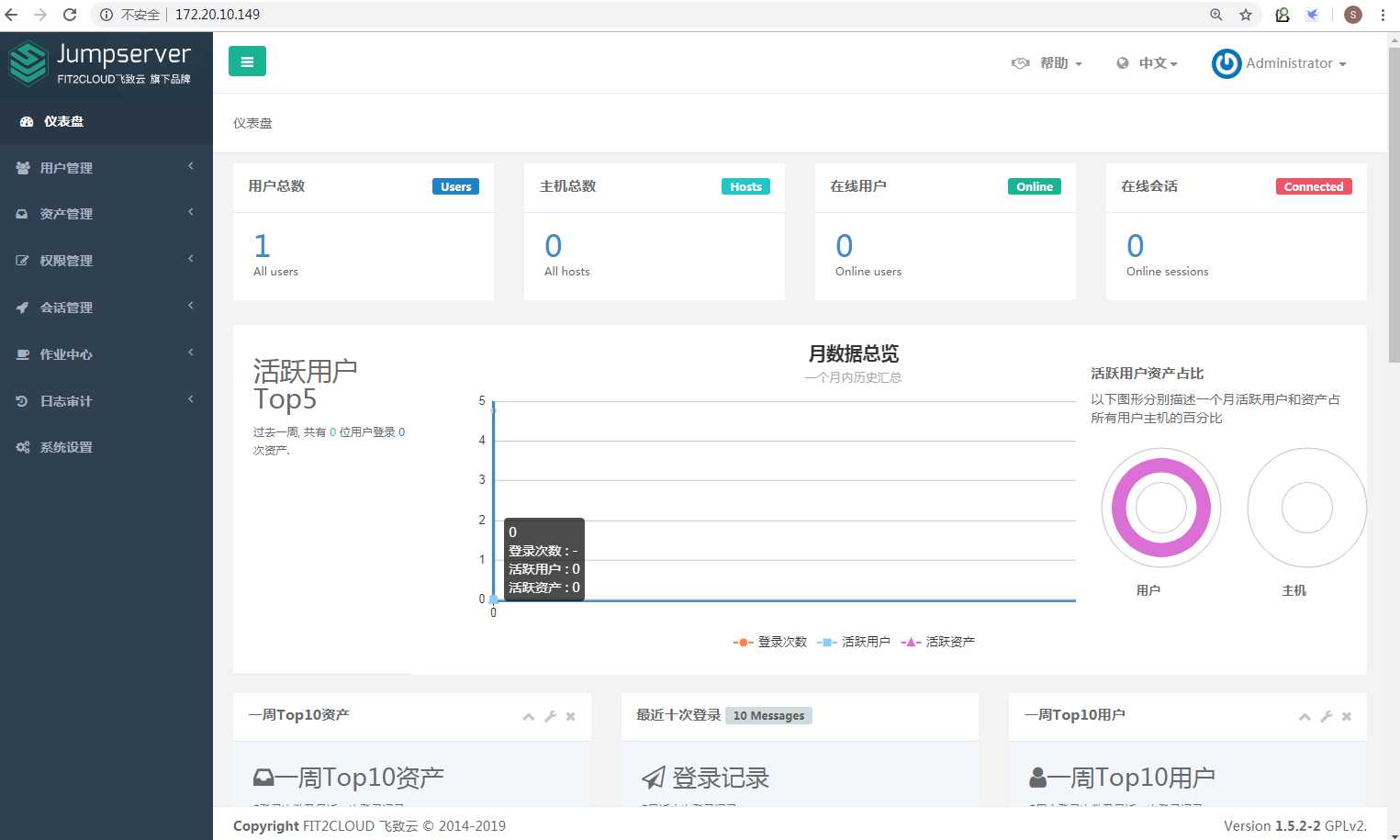Click the browser profile avatar
The image size is (1400, 840).
[x=1353, y=15]
